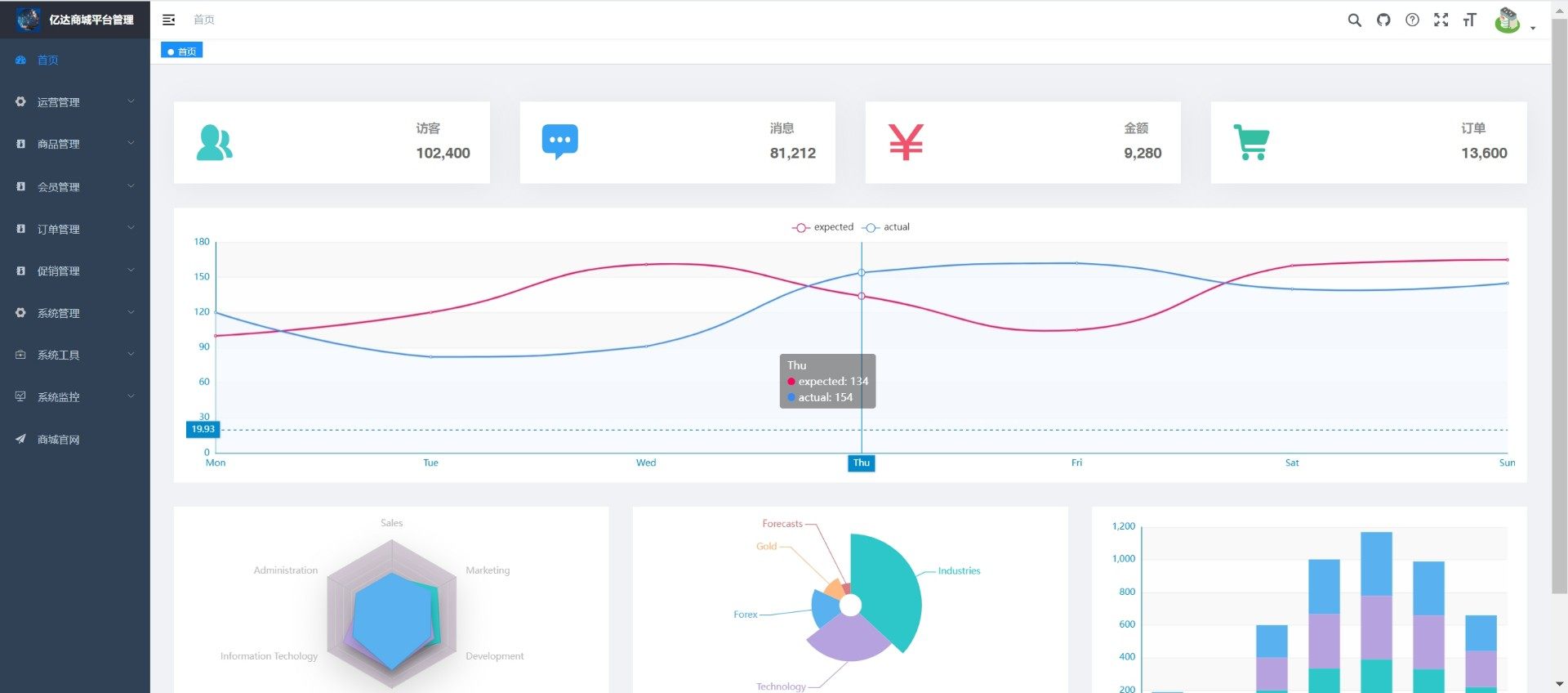
Task: Open 商城官网 link in sidebar
Action: tap(75, 439)
